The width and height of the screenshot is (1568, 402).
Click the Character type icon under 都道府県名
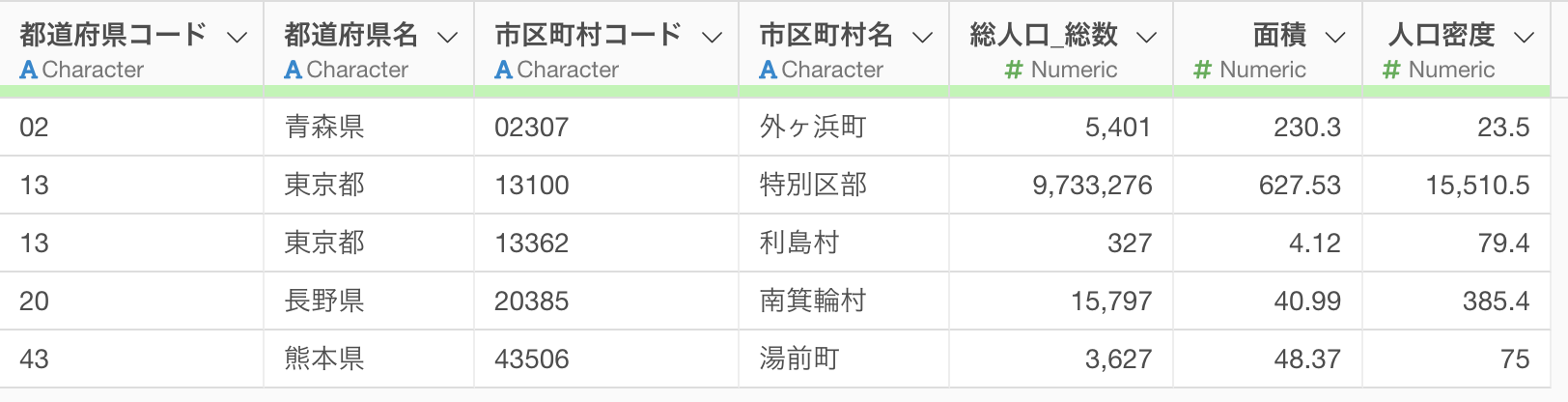pyautogui.click(x=294, y=70)
